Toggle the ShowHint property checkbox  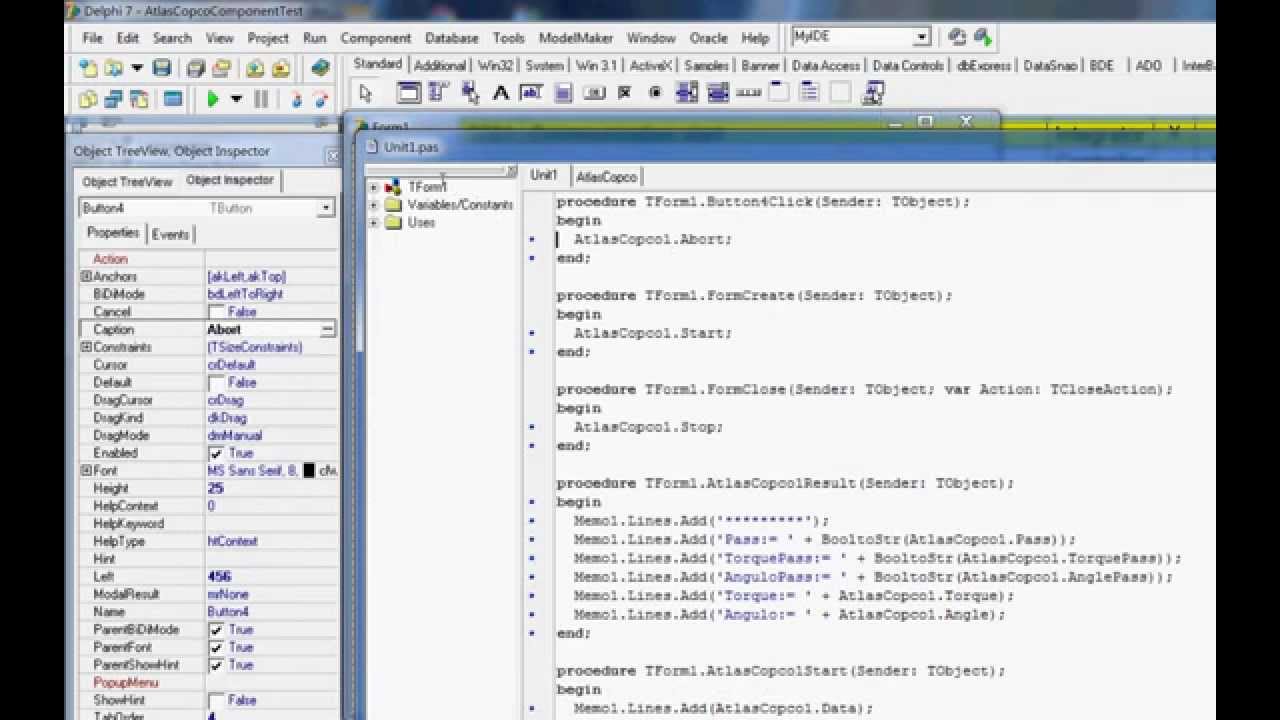[216, 700]
